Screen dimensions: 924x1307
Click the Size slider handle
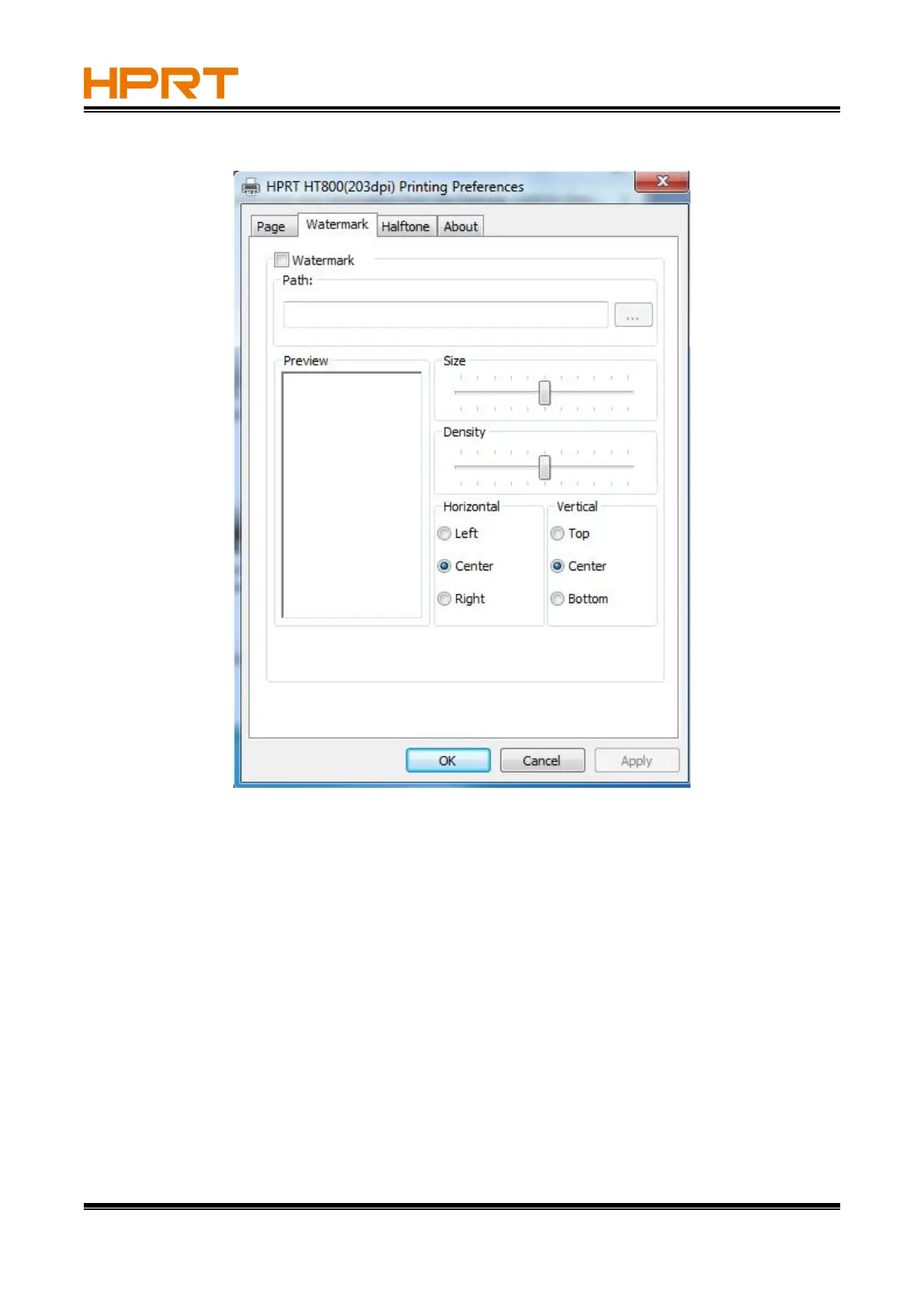(545, 393)
